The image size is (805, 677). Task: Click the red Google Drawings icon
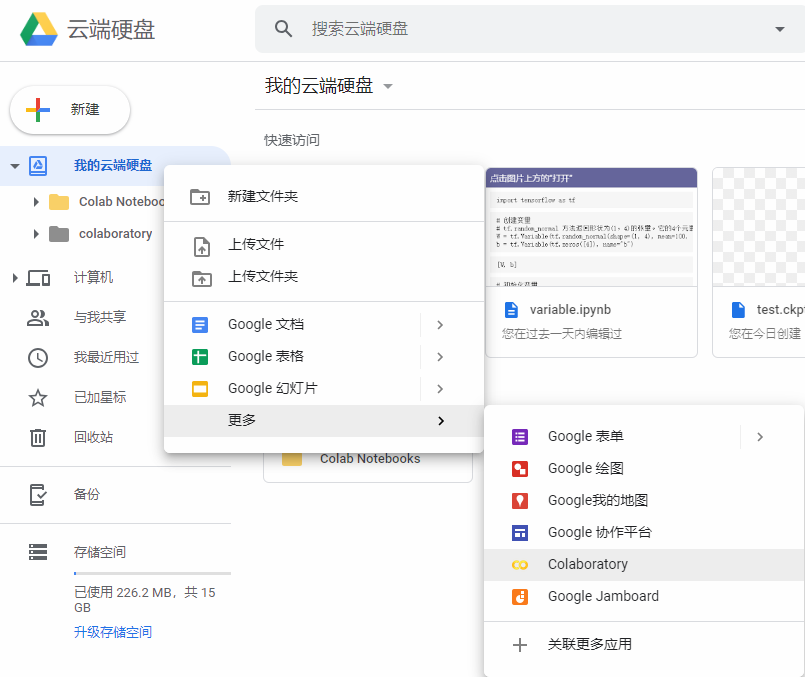click(520, 469)
